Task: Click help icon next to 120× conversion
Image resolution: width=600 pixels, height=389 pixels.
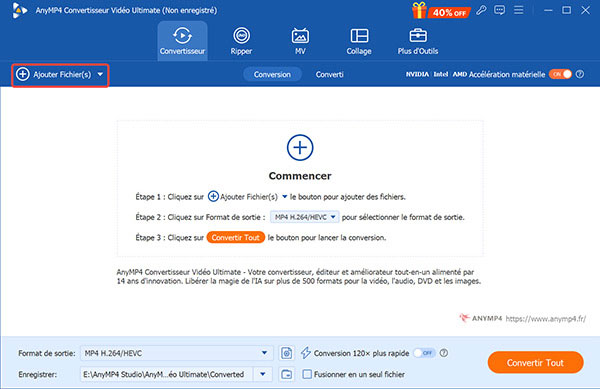Action: point(443,353)
